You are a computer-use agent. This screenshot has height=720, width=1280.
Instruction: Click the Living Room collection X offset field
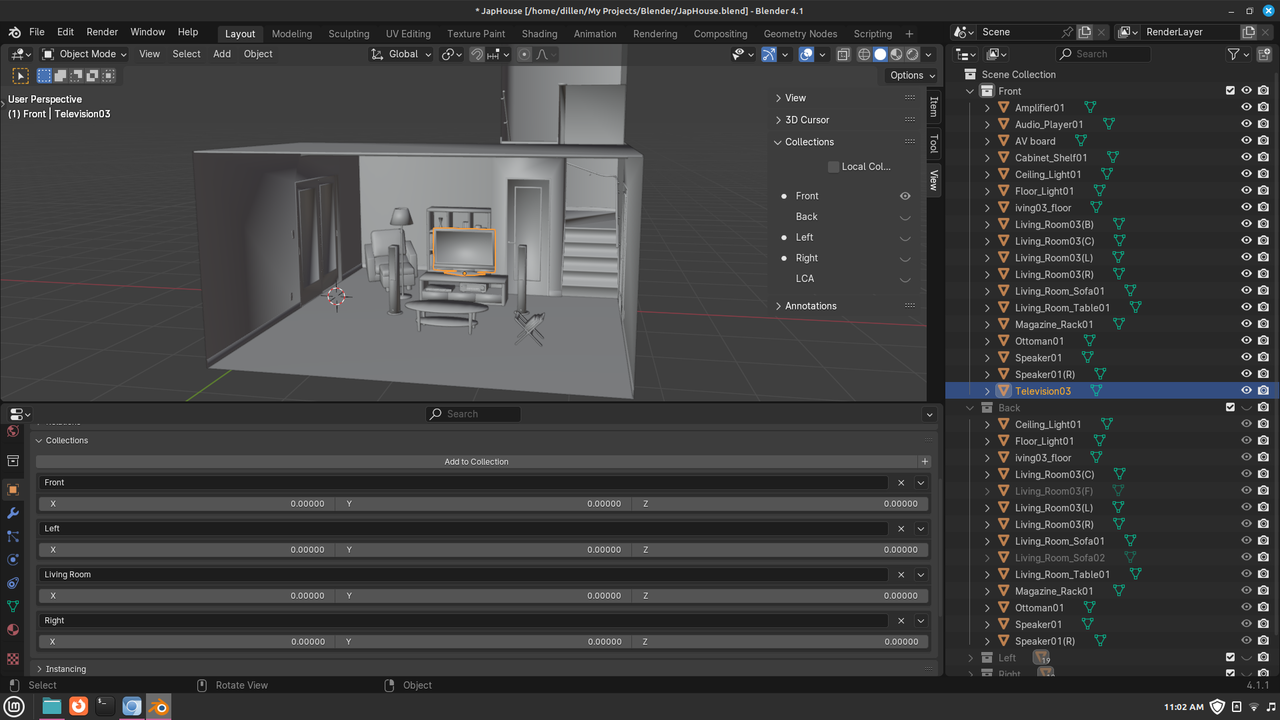point(186,596)
